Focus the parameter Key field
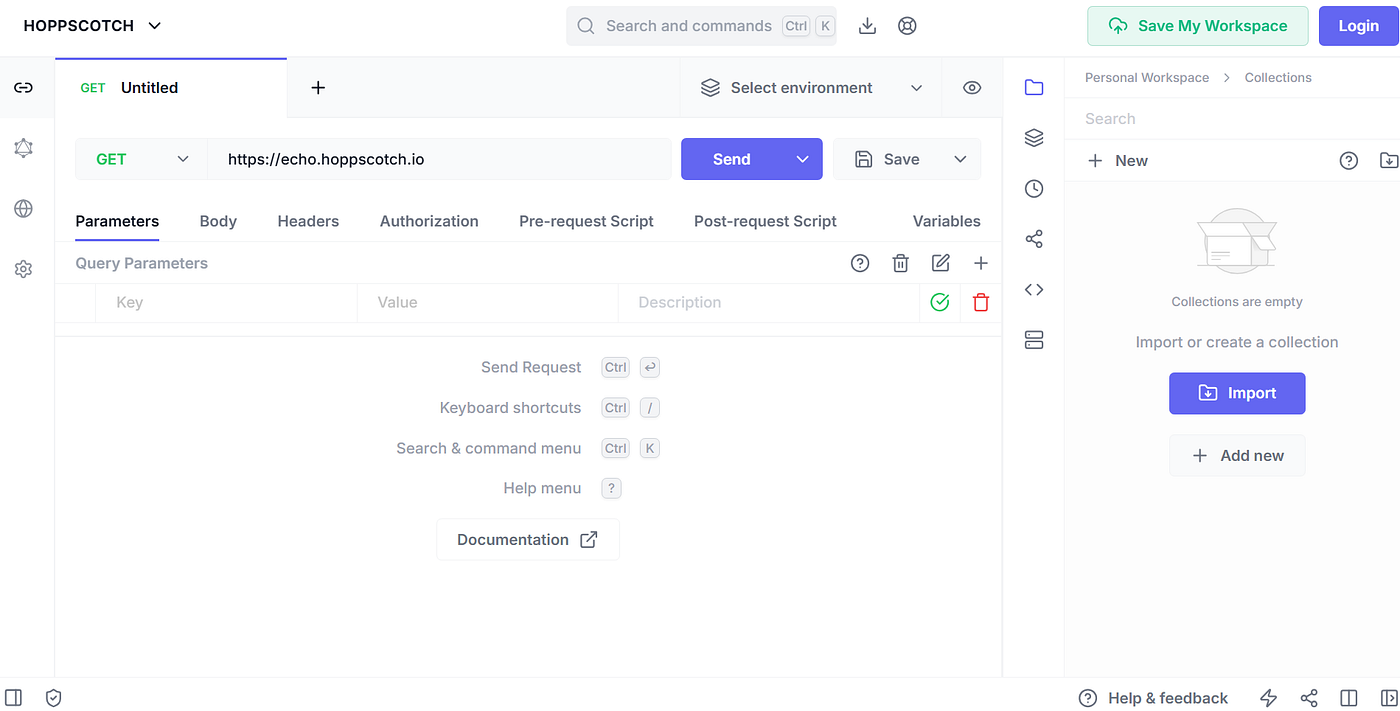 226,302
